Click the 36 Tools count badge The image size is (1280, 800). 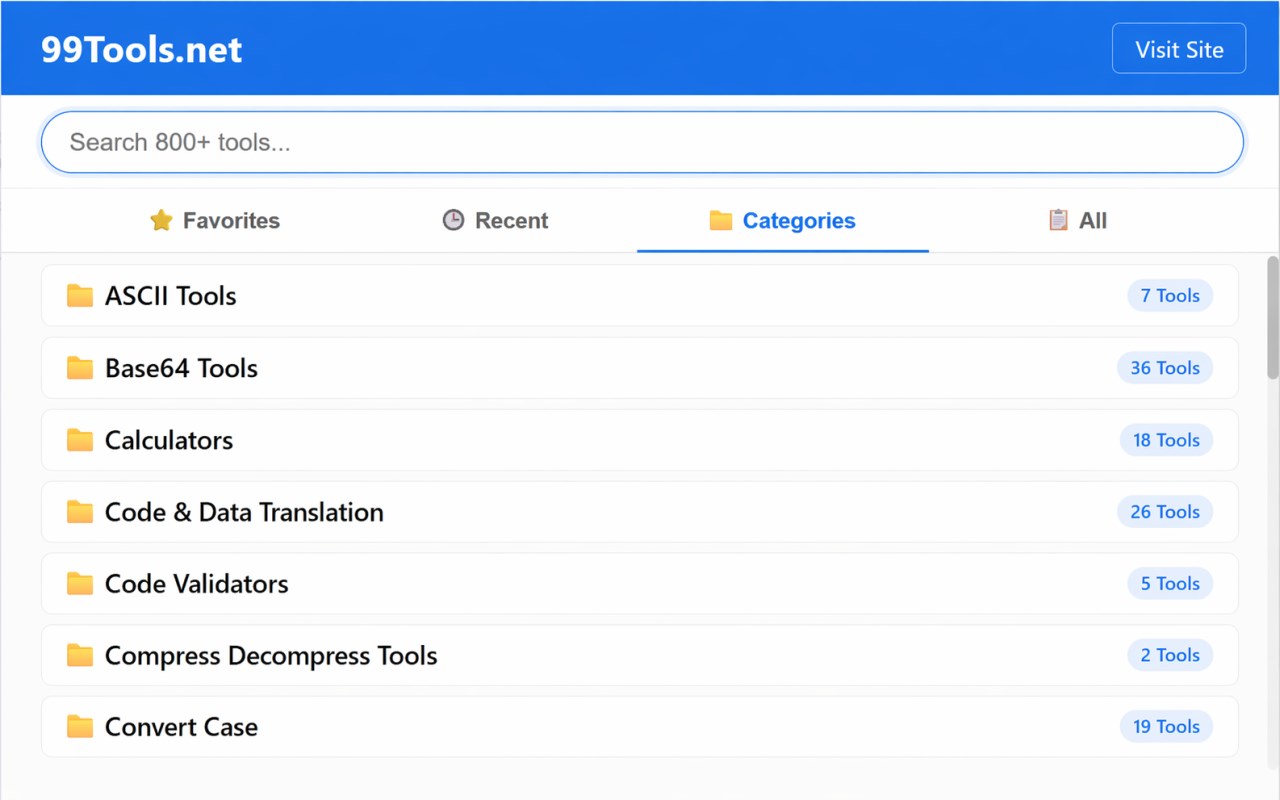[x=1165, y=368]
